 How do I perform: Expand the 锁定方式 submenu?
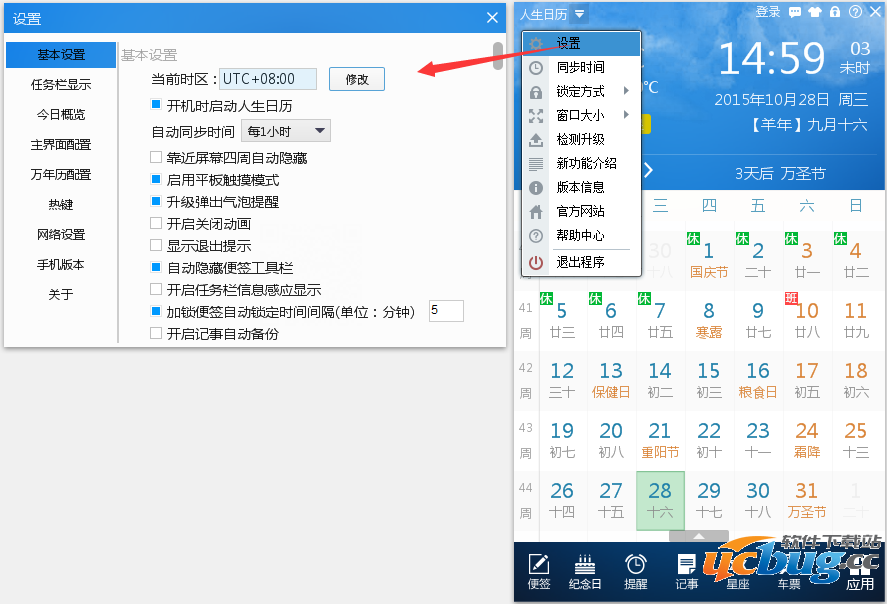(x=581, y=91)
